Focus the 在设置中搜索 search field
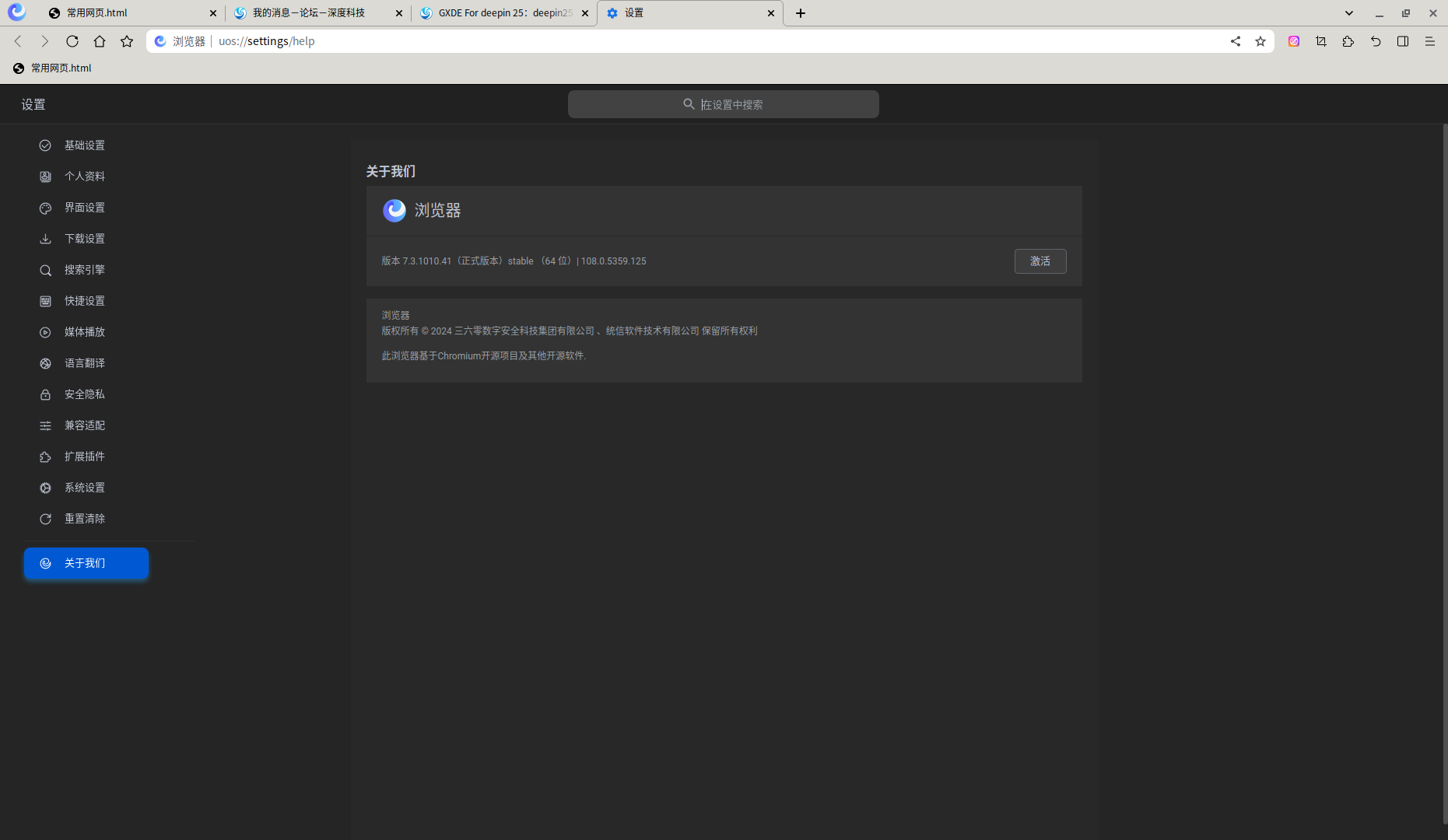Image resolution: width=1448 pixels, height=840 pixels. (724, 104)
